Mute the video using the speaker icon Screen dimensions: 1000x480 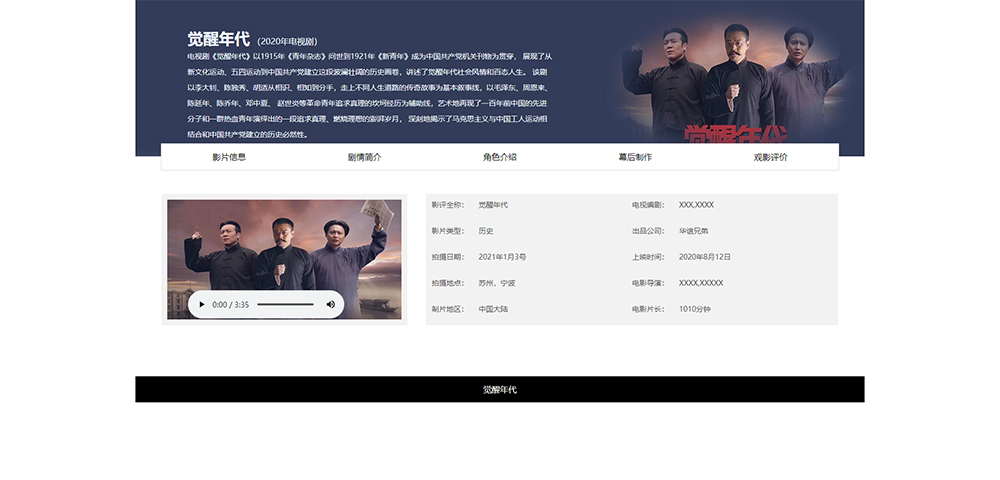(x=330, y=305)
